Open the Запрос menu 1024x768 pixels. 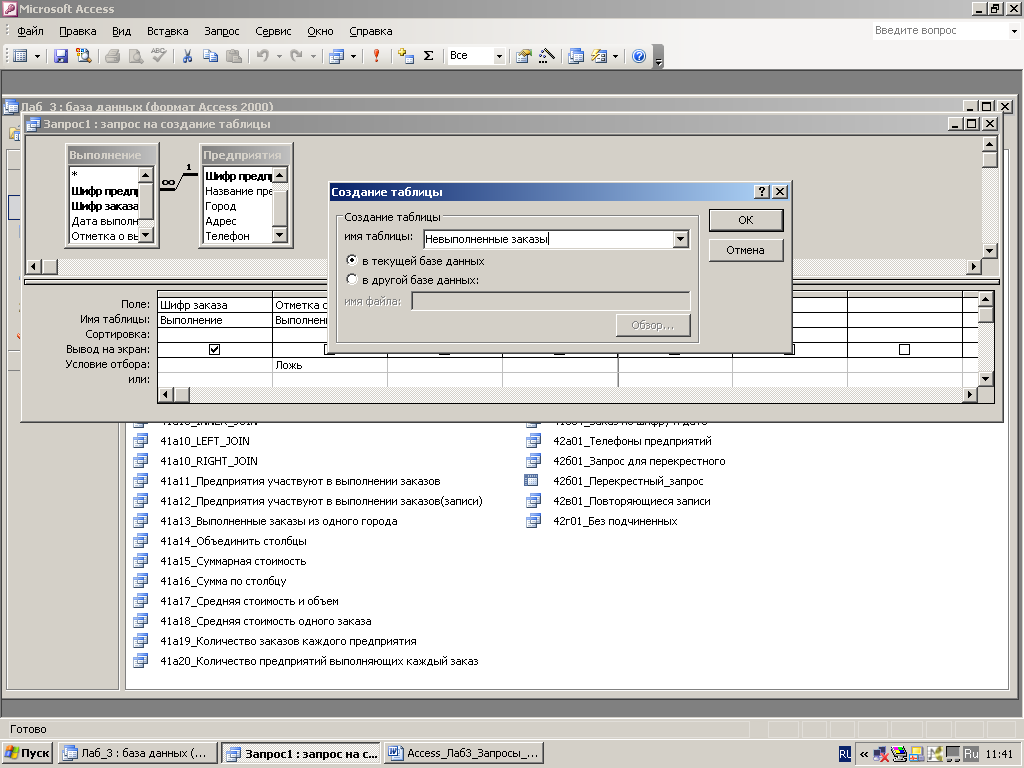pos(222,31)
